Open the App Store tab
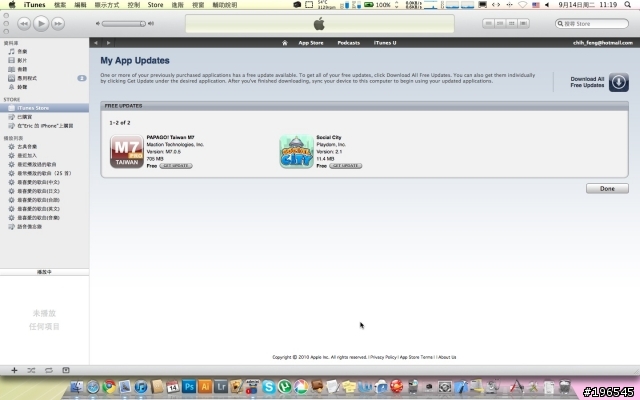This screenshot has width=640, height=400. (x=311, y=43)
